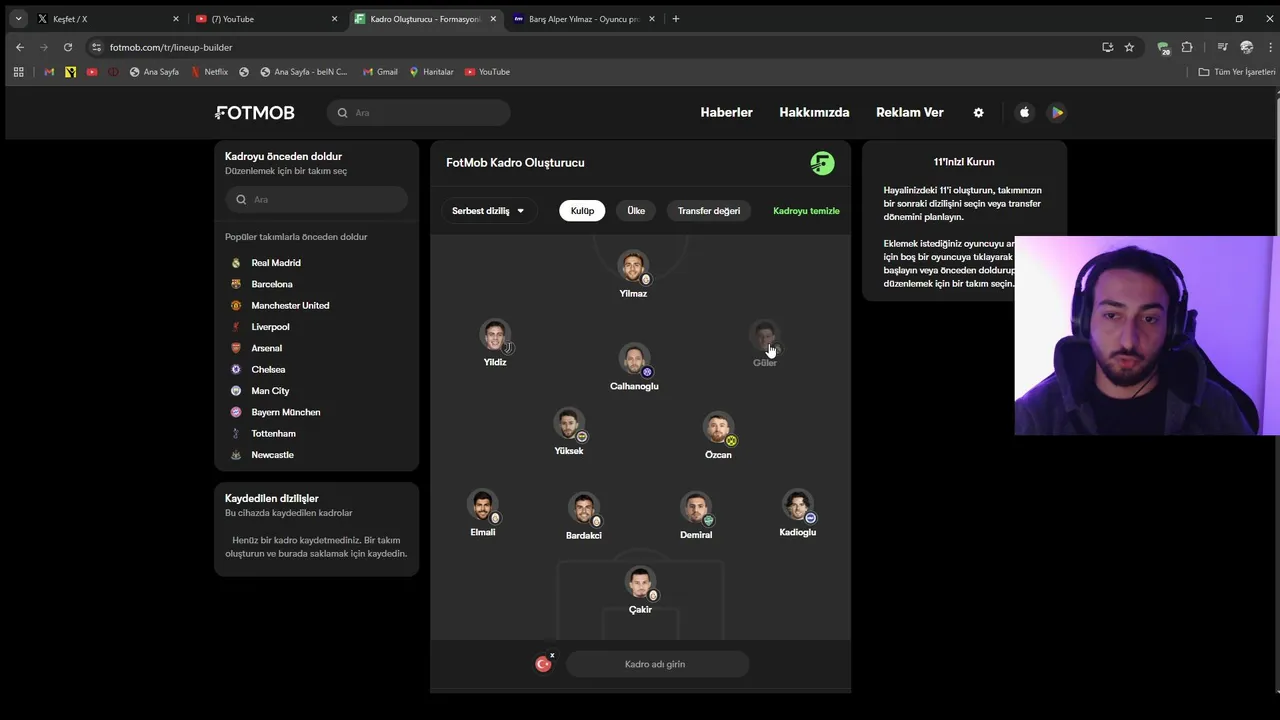1280x720 pixels.
Task: Toggle the Kulüp display option
Action: [582, 211]
